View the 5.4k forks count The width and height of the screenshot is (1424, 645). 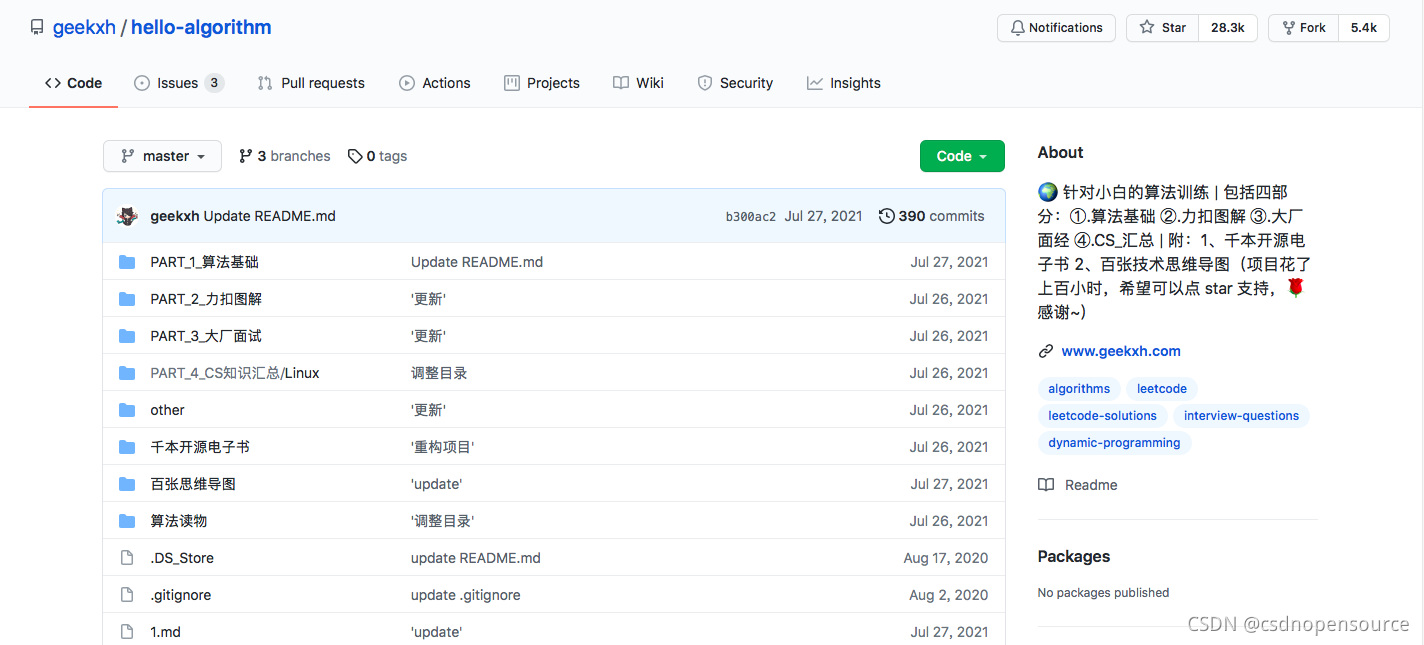[1364, 28]
